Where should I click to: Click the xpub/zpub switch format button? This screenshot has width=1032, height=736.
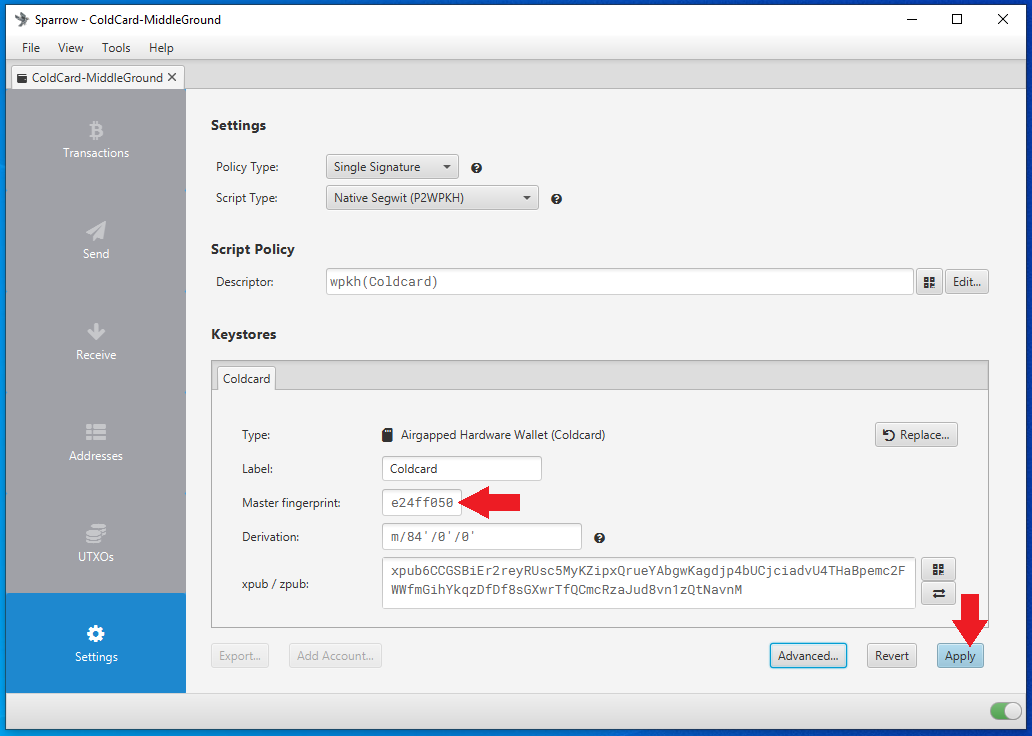[x=939, y=594]
